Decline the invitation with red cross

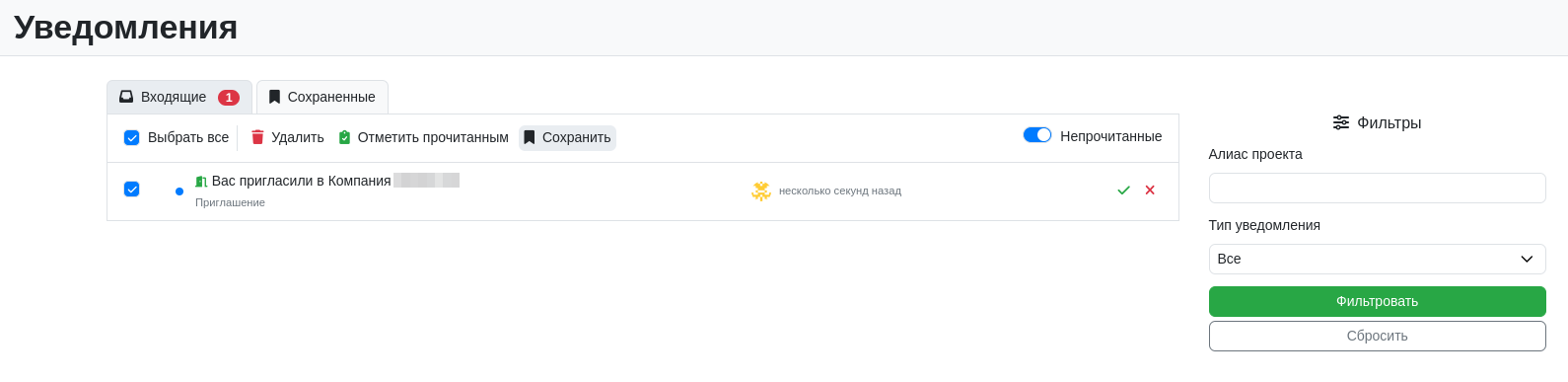1150,190
